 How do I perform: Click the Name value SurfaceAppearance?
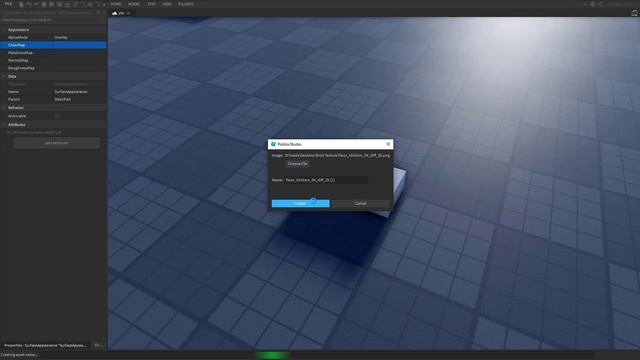(71, 92)
